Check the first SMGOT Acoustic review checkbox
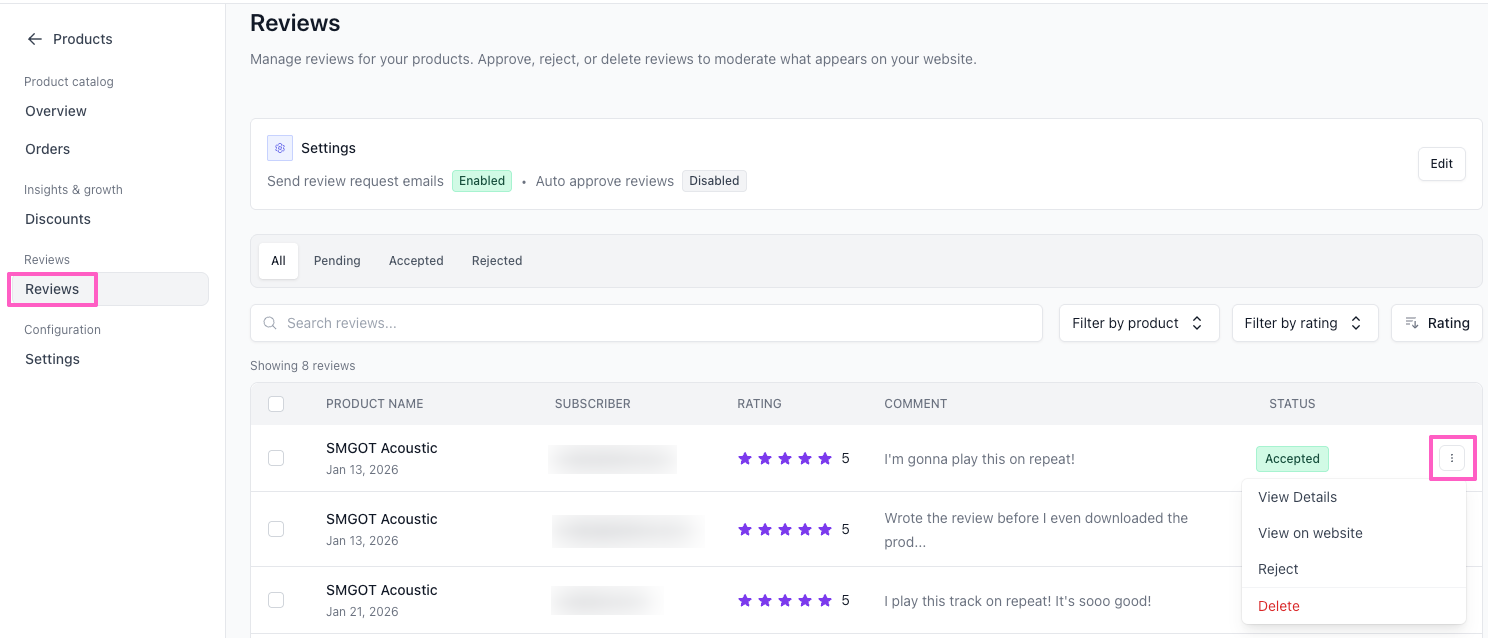The image size is (1488, 638). (276, 458)
